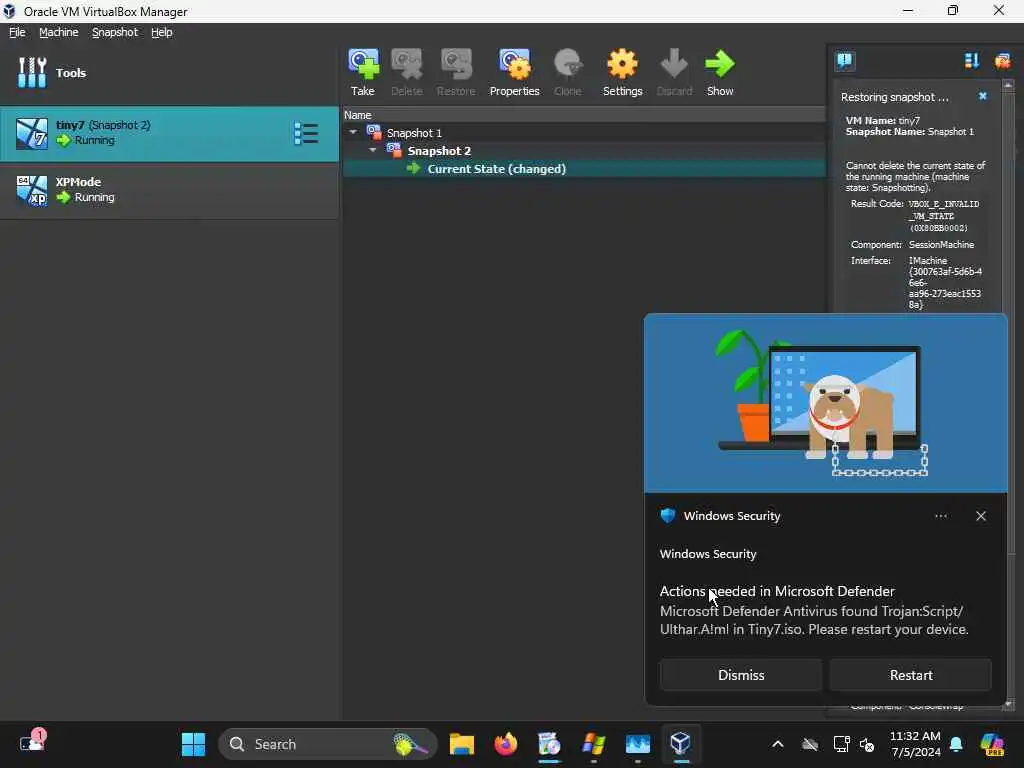
Task: Open the Copilot preview icon in taskbar
Action: click(x=992, y=744)
